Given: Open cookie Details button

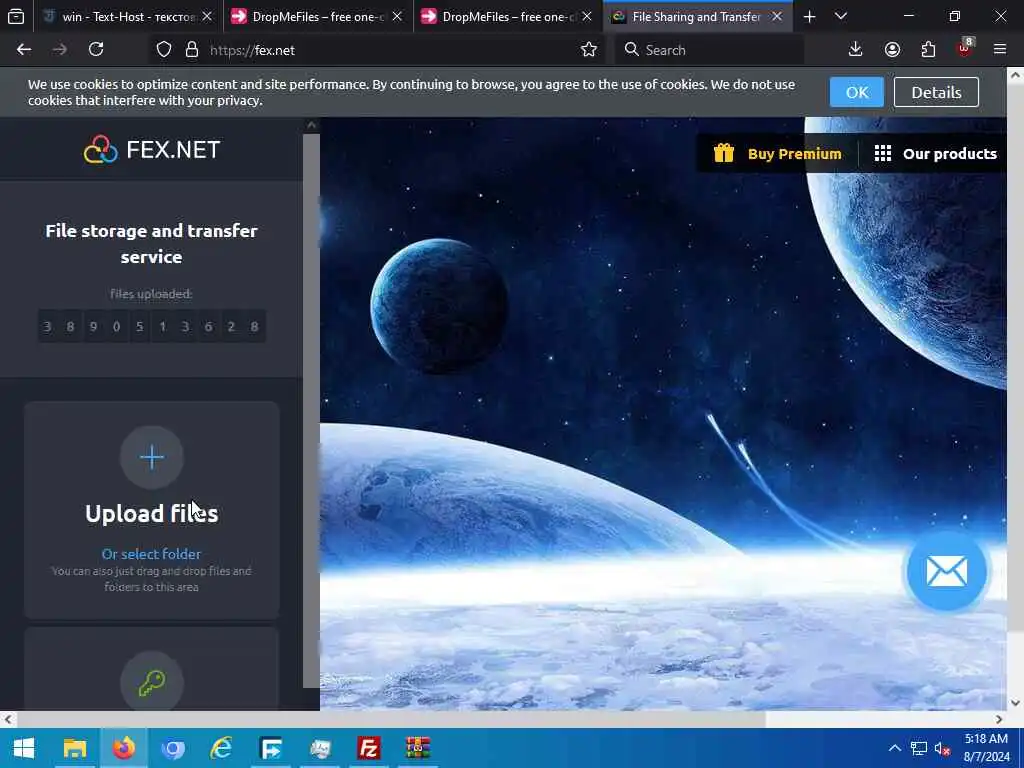Looking at the screenshot, I should 936,92.
